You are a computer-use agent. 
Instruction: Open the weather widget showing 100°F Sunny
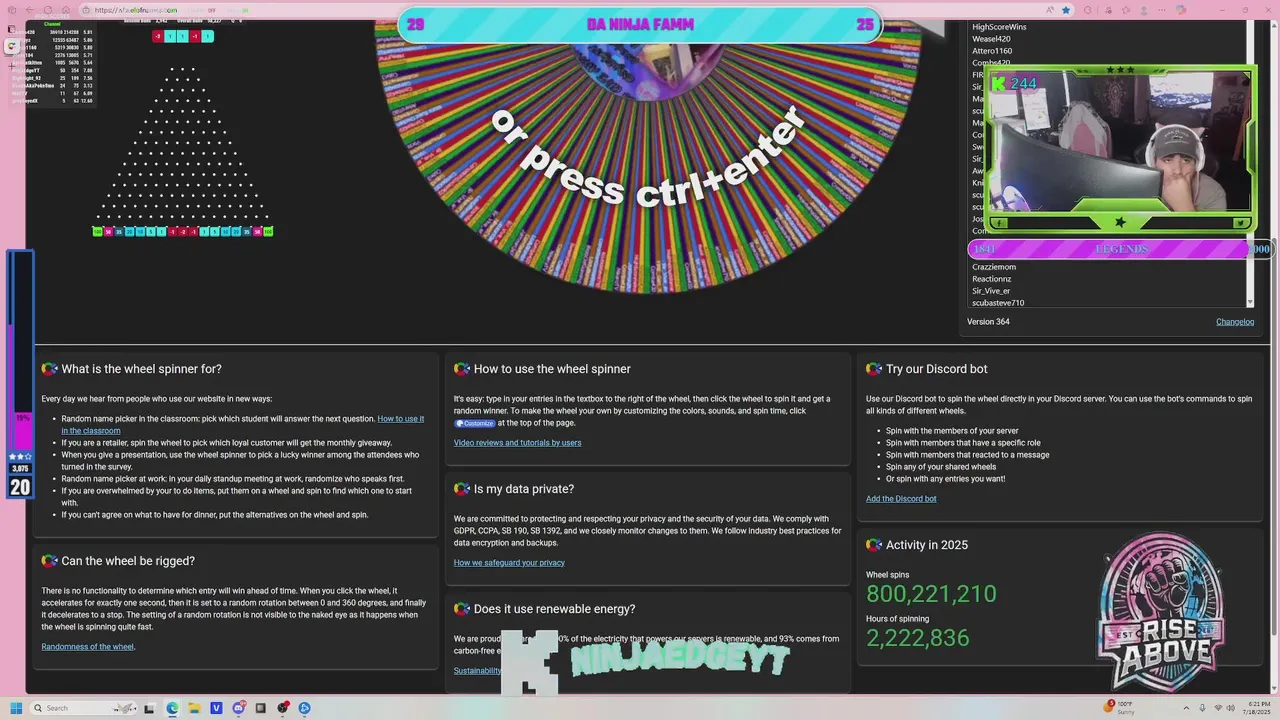[1120, 708]
